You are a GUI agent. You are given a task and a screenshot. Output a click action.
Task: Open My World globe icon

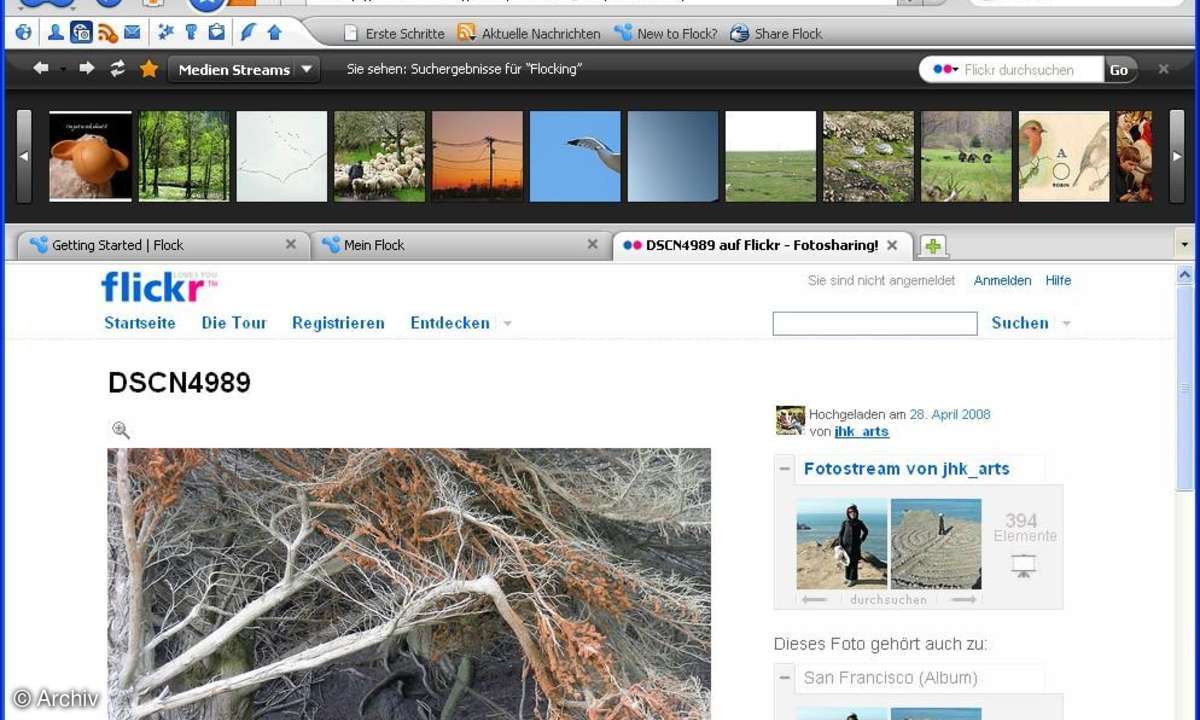(23, 33)
